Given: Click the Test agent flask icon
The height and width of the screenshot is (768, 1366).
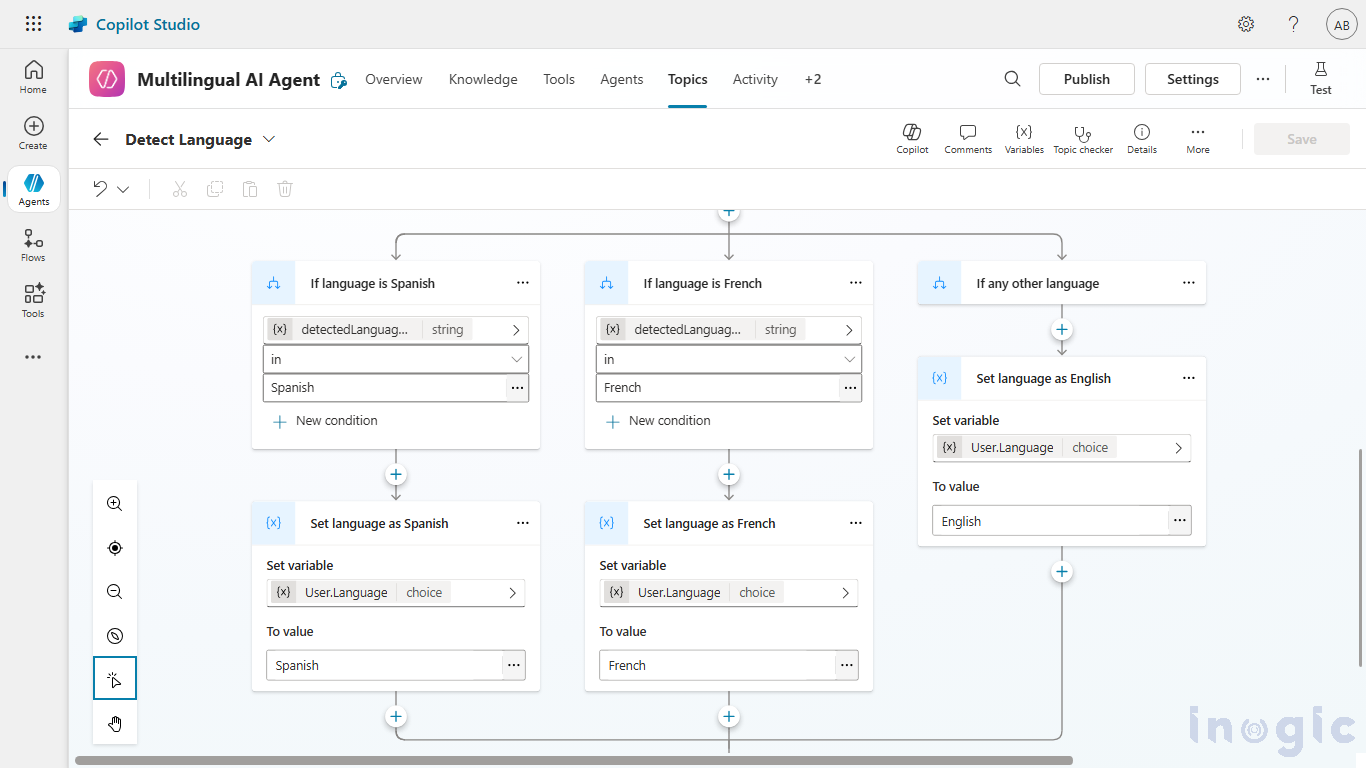Looking at the screenshot, I should [1320, 78].
